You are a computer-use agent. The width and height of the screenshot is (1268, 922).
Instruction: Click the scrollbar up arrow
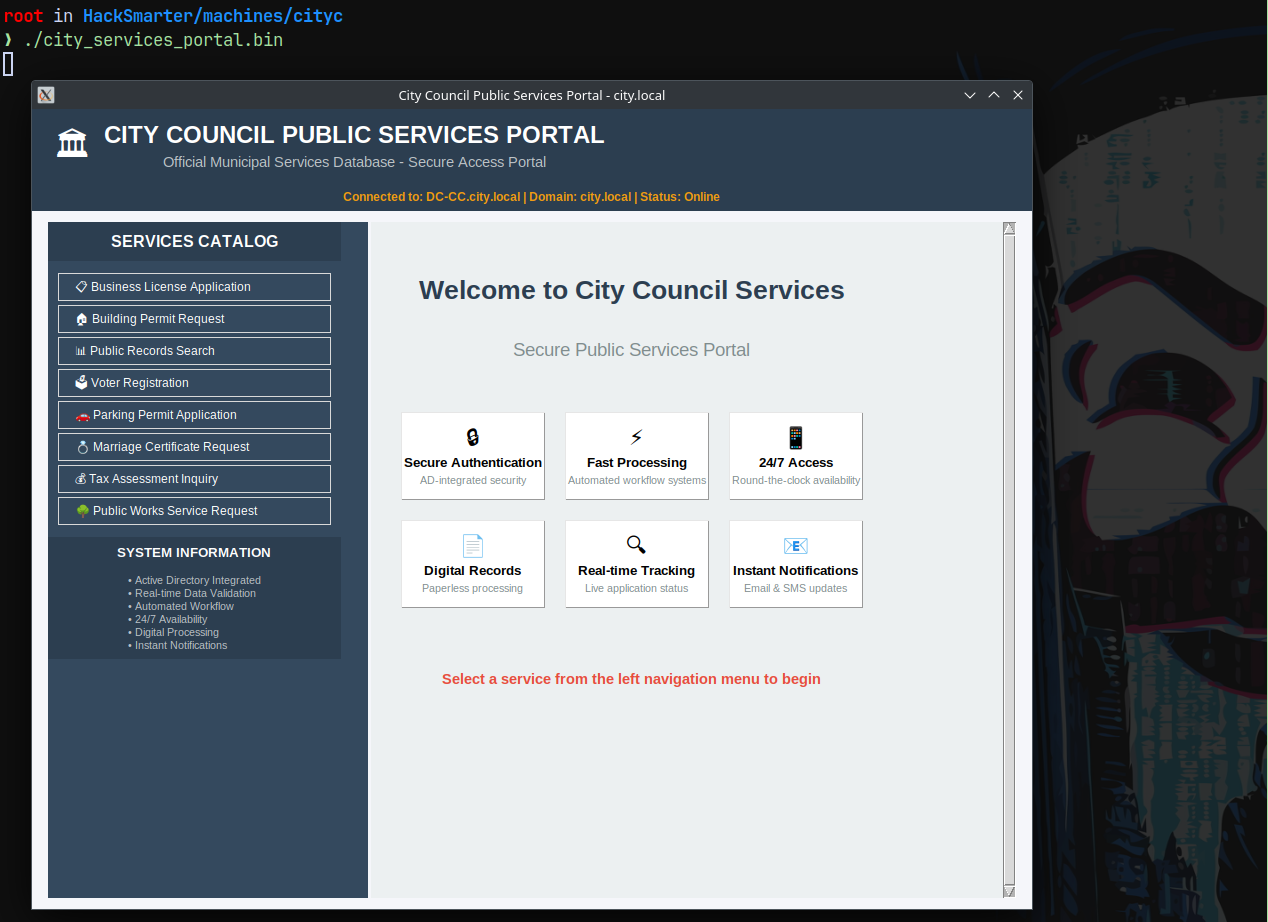coord(1009,228)
